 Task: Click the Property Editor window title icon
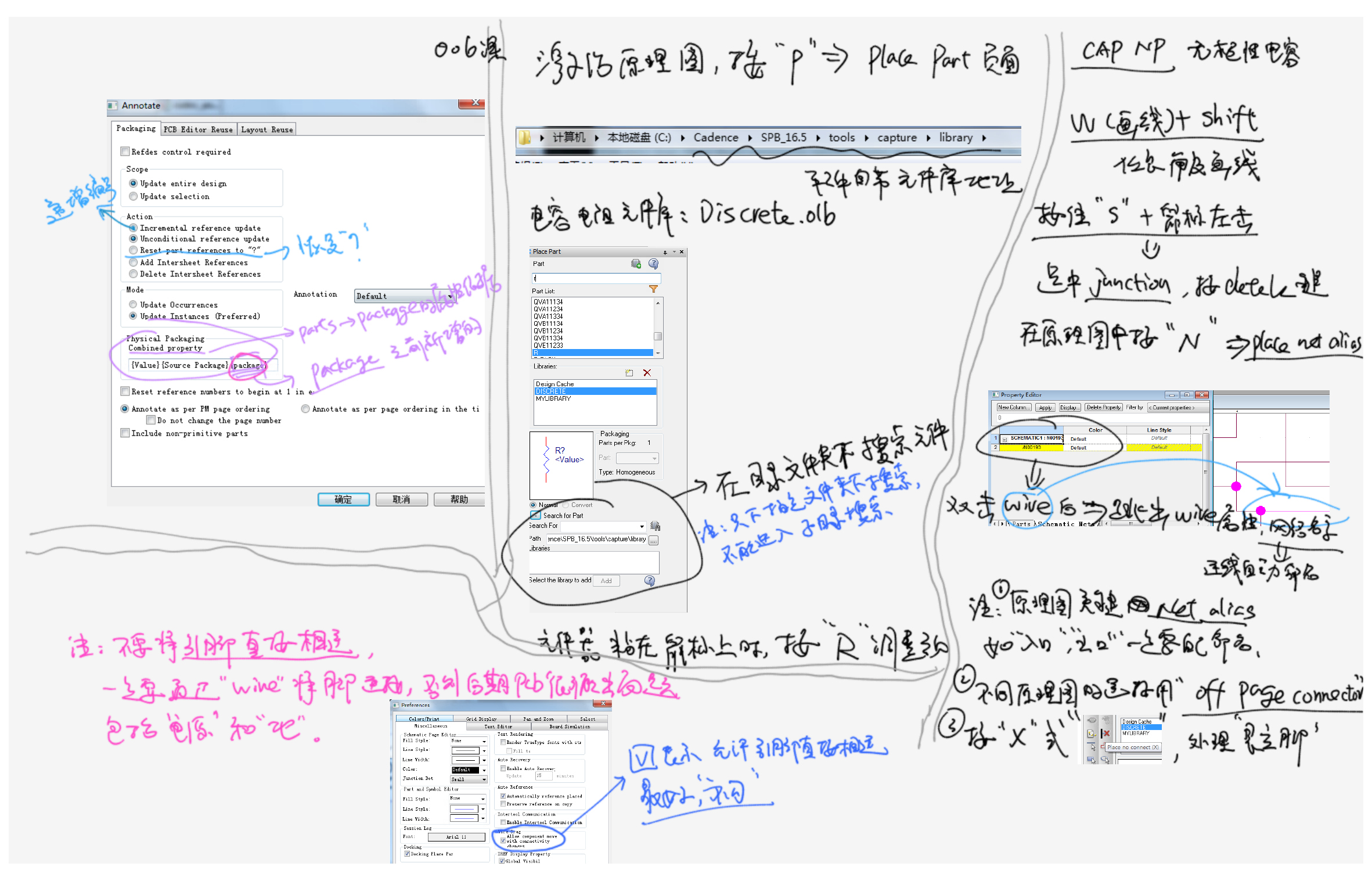click(x=995, y=395)
